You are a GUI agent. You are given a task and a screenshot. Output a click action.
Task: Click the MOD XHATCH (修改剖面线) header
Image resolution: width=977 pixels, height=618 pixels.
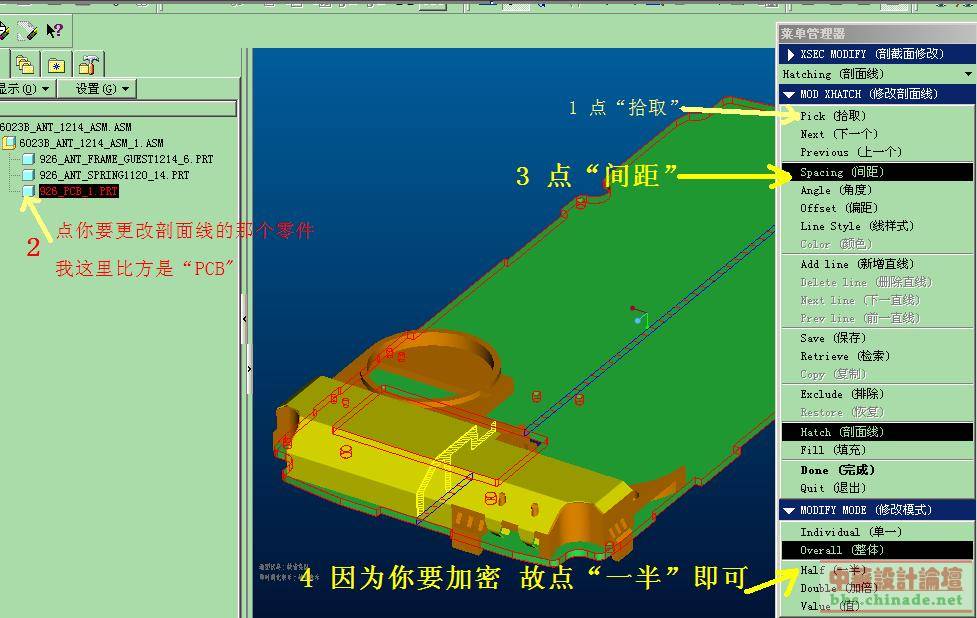877,95
